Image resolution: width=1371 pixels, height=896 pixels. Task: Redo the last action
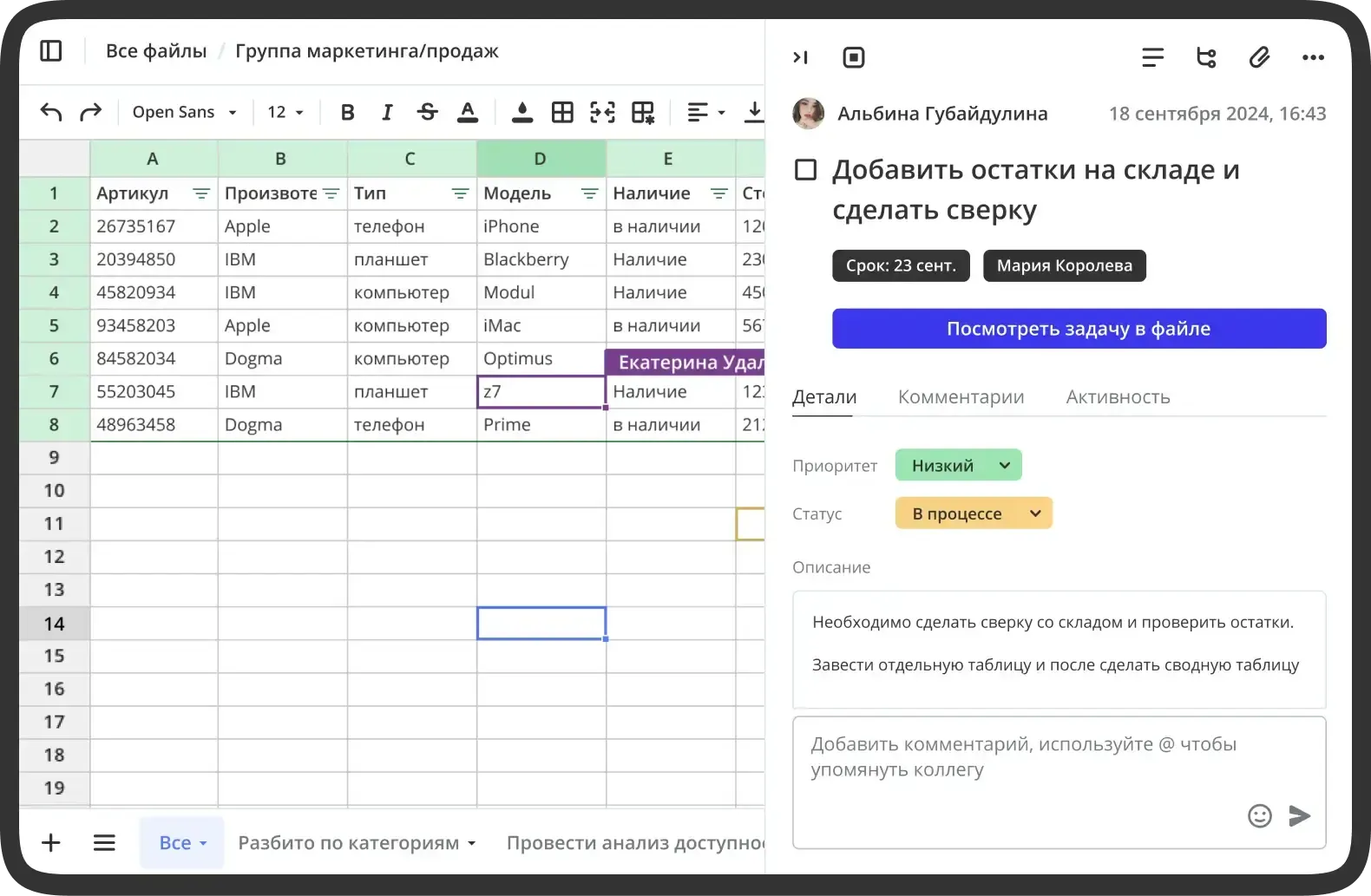90,112
